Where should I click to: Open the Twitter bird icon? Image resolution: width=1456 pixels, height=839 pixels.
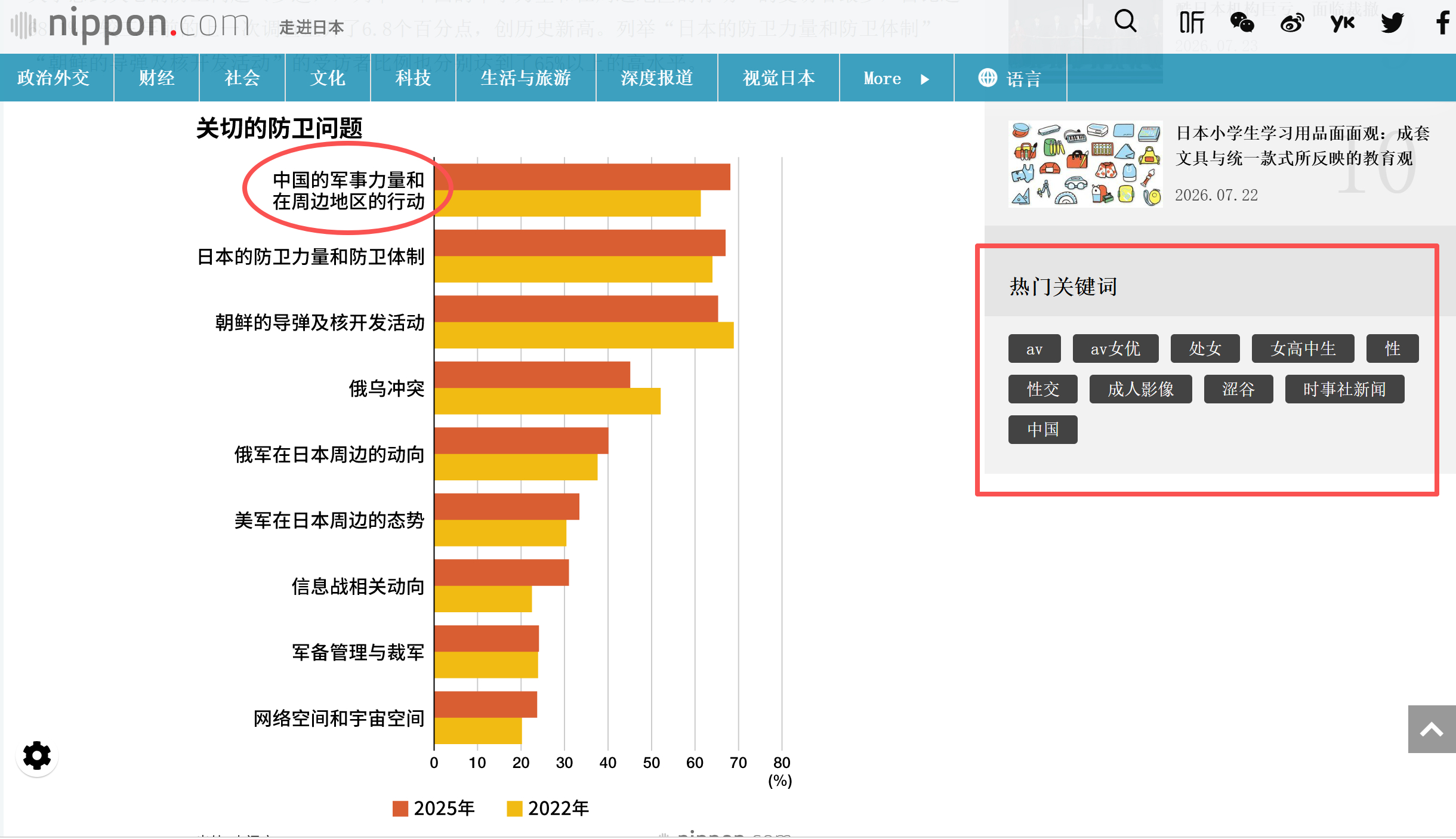click(x=1392, y=23)
